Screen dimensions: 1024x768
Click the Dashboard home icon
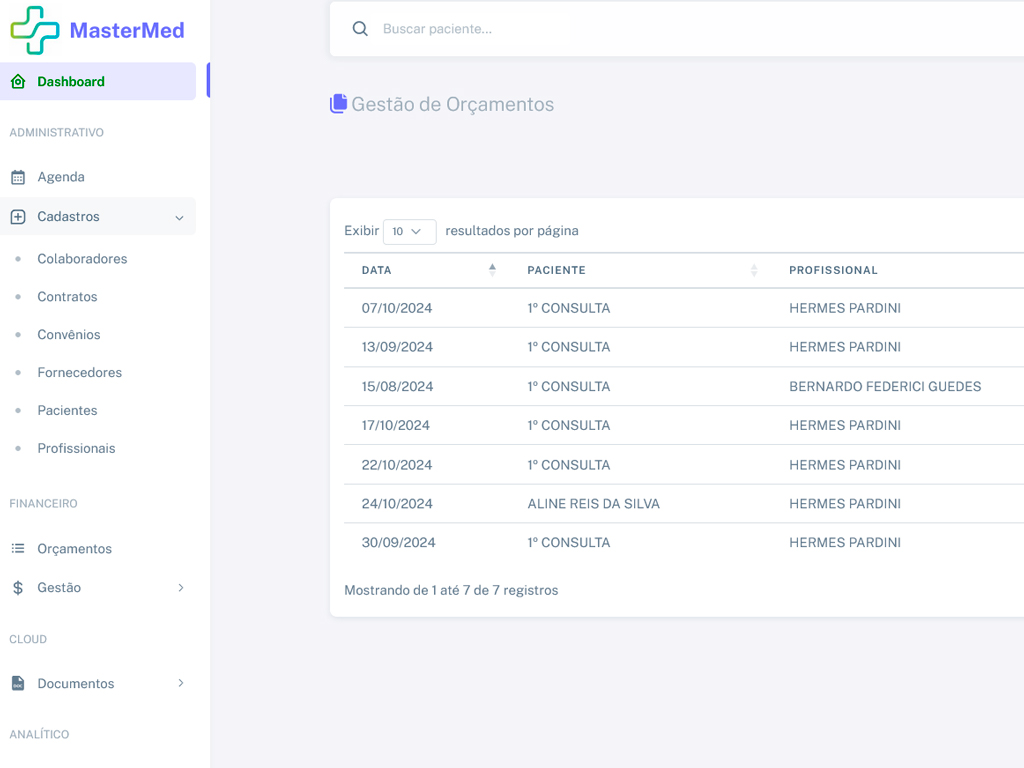click(x=18, y=82)
